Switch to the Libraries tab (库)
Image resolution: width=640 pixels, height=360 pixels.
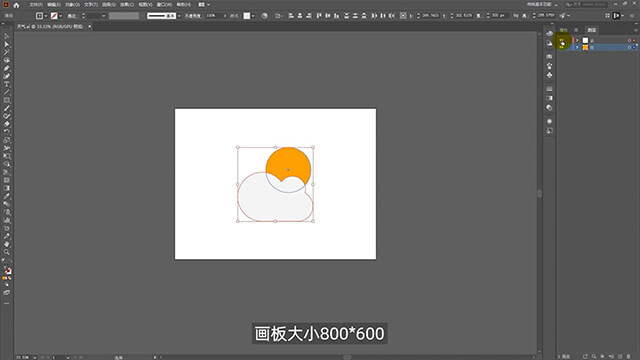coord(576,30)
